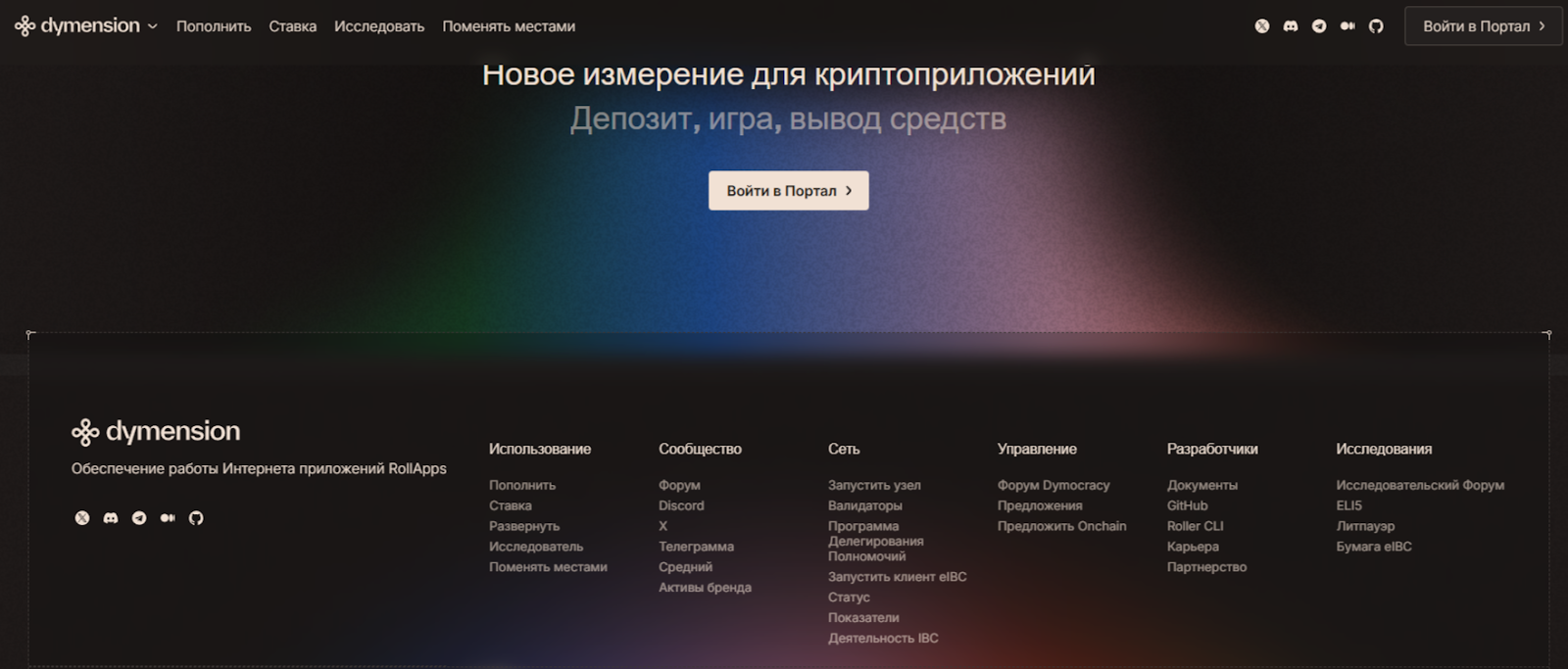The height and width of the screenshot is (669, 1568).
Task: Open Форум Dymocracy link
Action: coord(1053,485)
